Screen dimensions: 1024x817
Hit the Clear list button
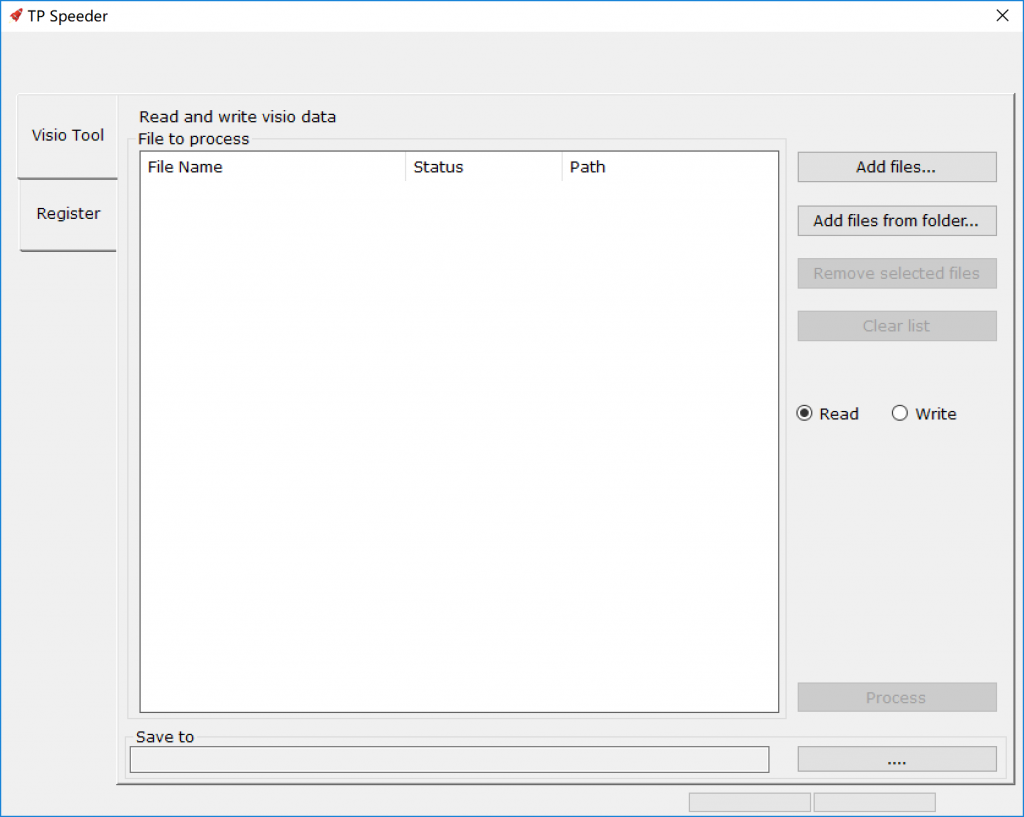[896, 326]
